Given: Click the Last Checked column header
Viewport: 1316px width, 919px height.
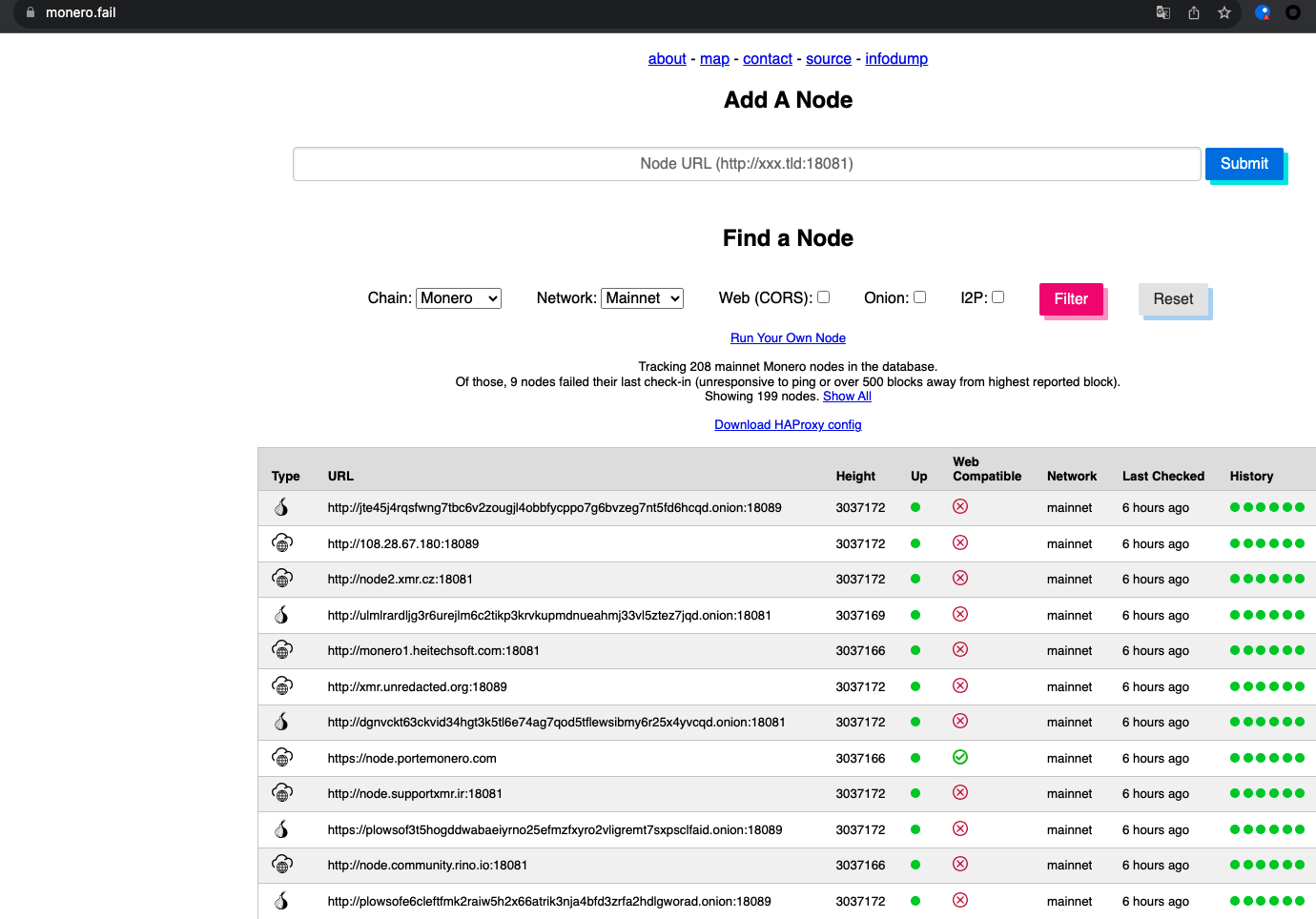Looking at the screenshot, I should (1163, 476).
